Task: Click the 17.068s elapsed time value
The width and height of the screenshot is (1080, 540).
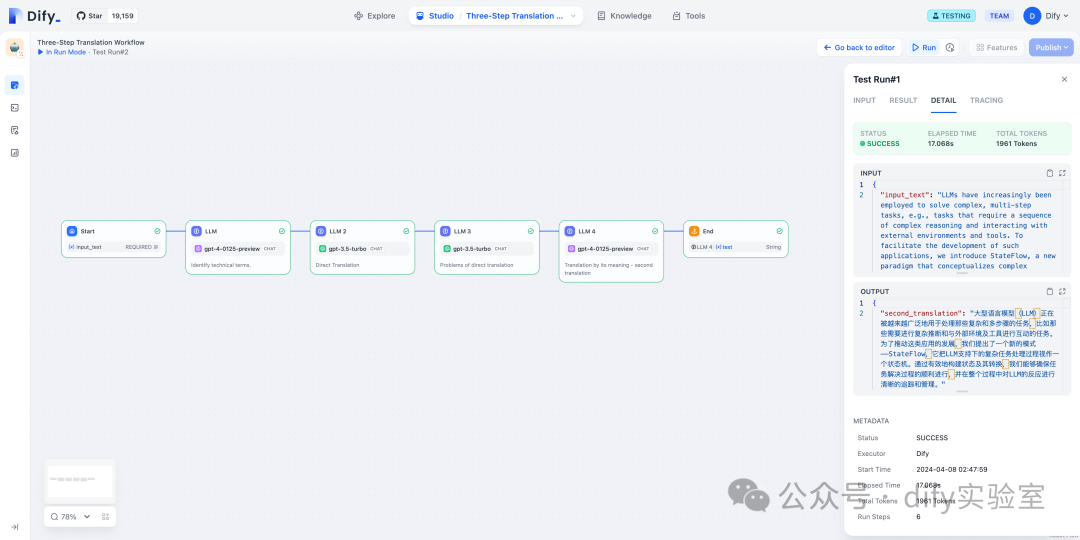Action: [x=941, y=144]
